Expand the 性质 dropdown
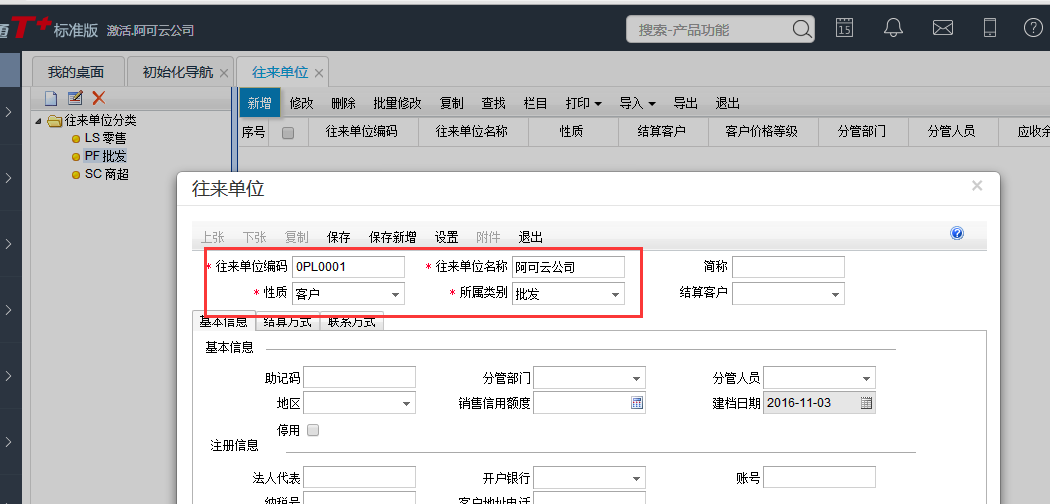This screenshot has height=504, width=1050. 396,294
